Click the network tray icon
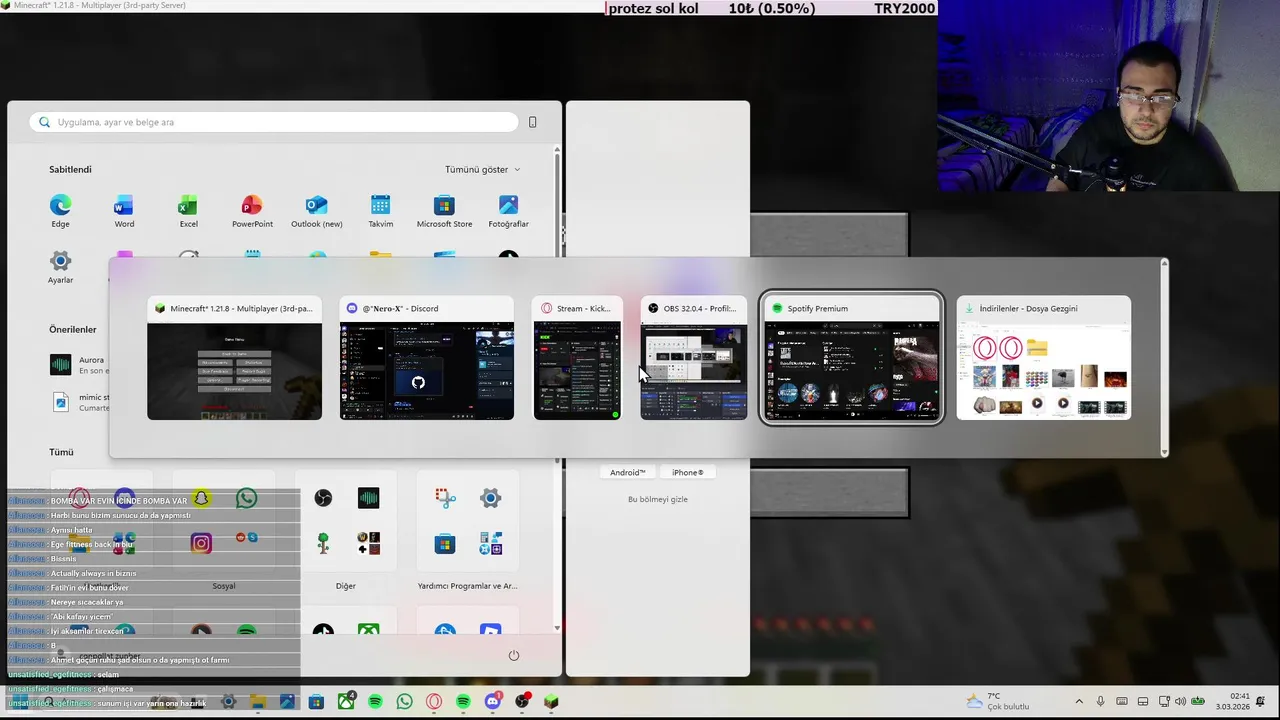The image size is (1280, 720). [1165, 702]
